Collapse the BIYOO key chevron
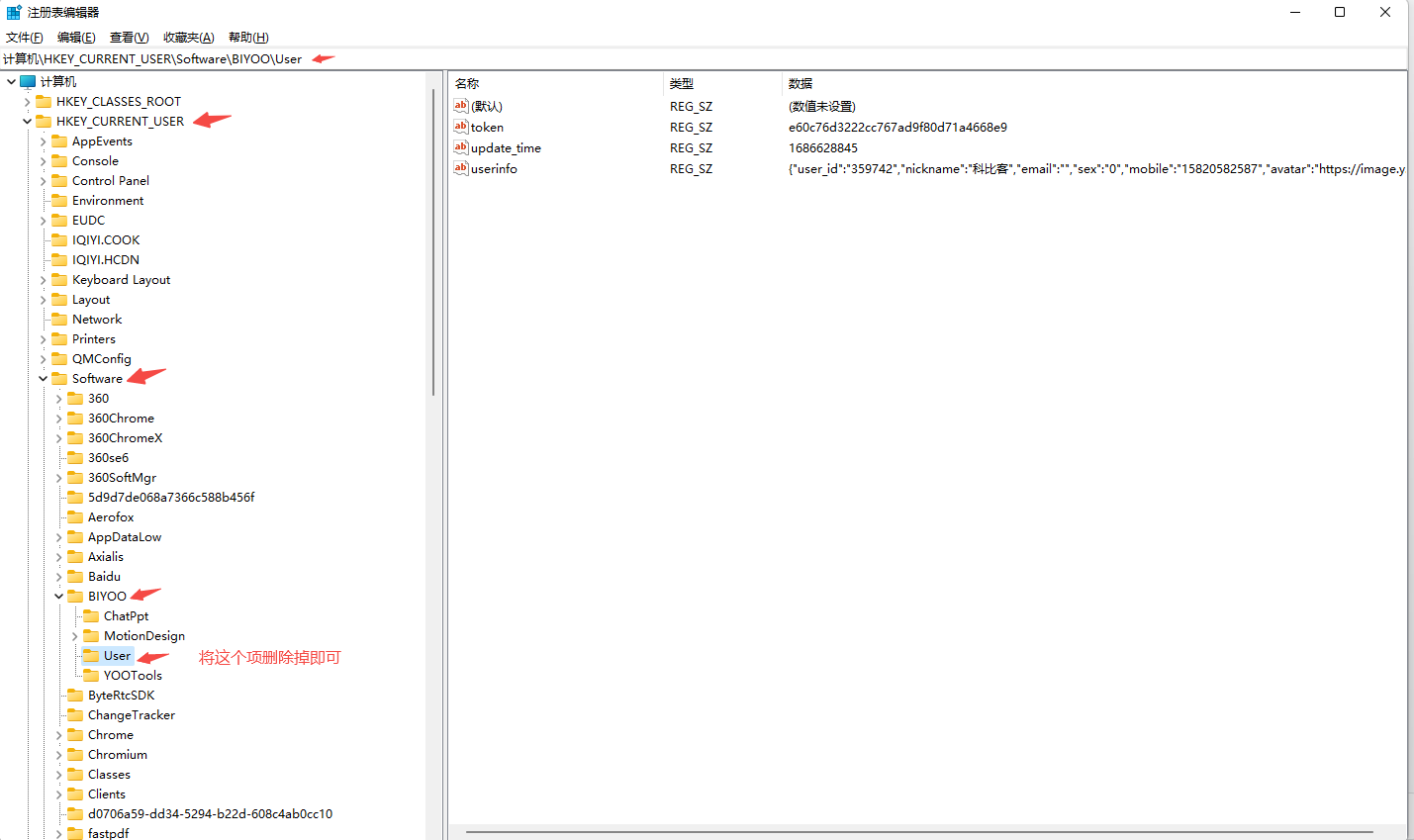The image size is (1414, 840). click(x=58, y=596)
